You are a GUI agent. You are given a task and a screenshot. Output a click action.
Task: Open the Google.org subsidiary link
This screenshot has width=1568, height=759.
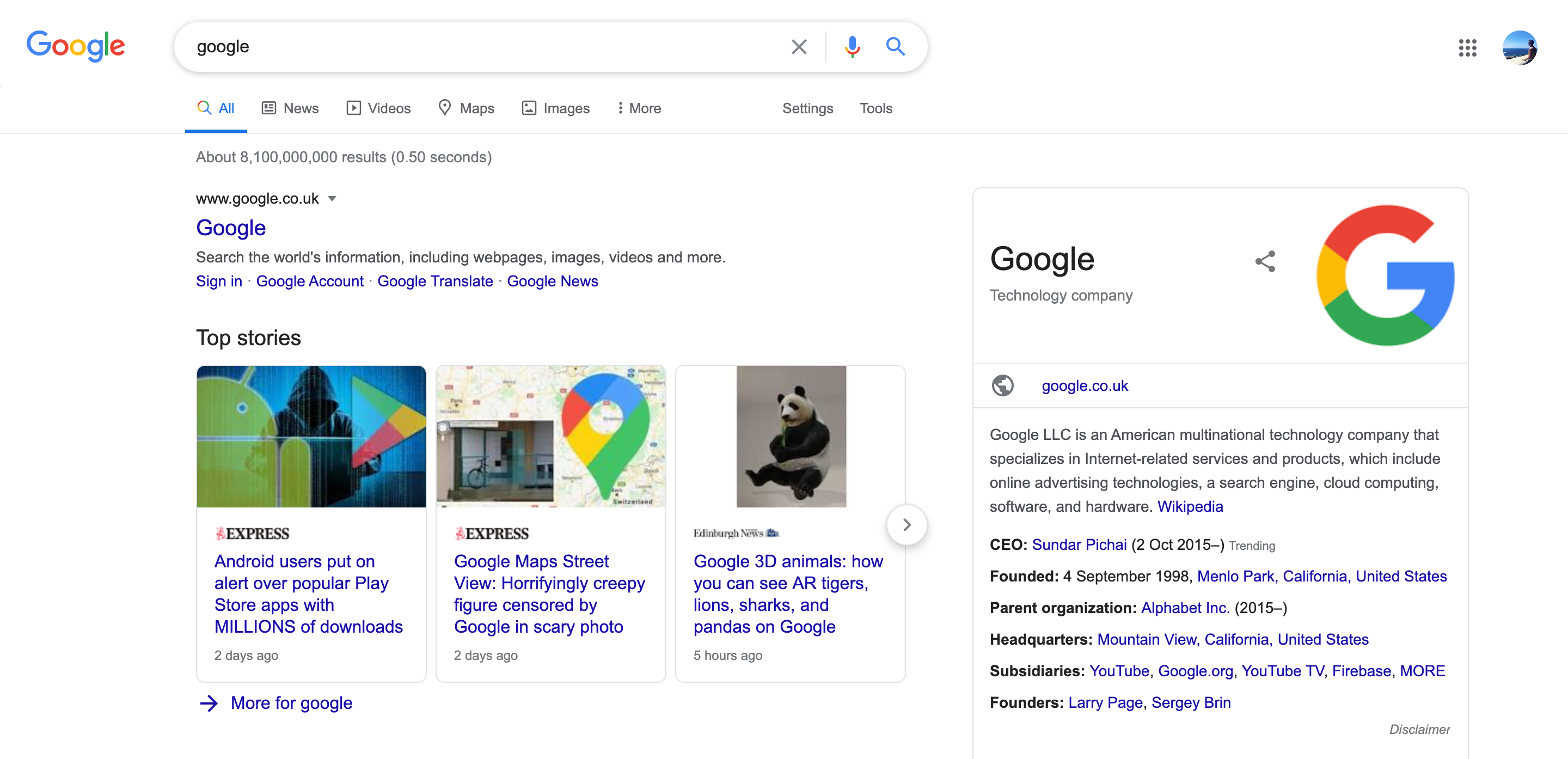[x=1195, y=671]
